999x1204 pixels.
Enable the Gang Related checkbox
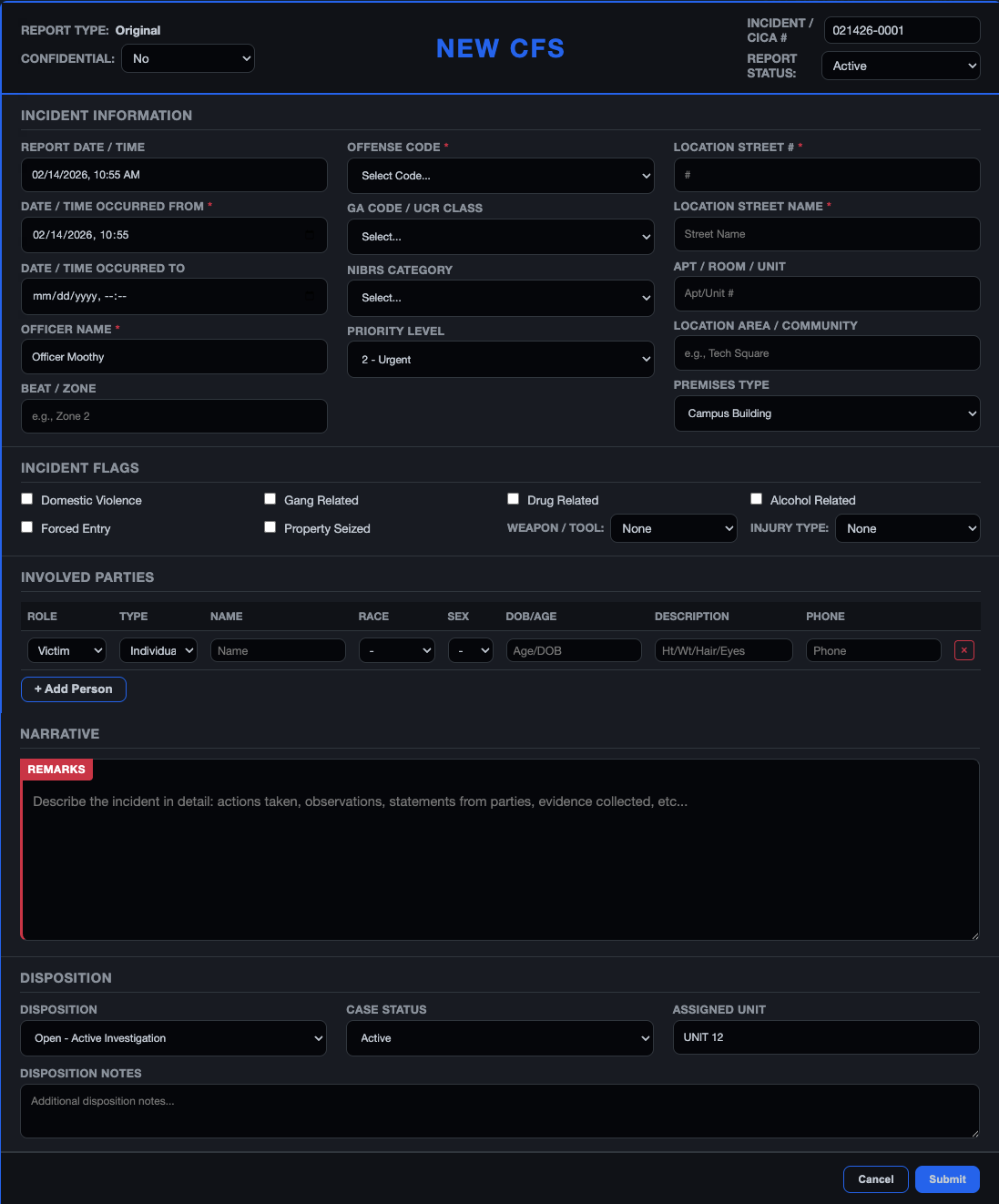[270, 498]
